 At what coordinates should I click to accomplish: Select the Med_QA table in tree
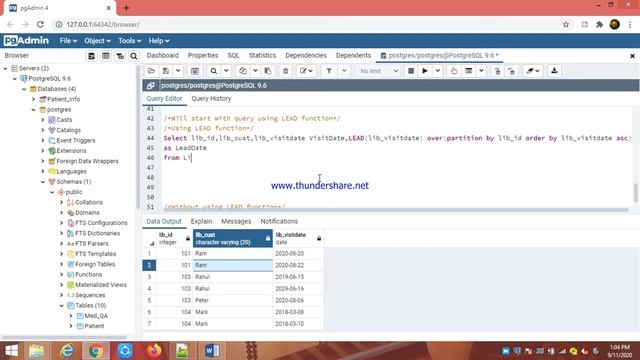[96, 316]
